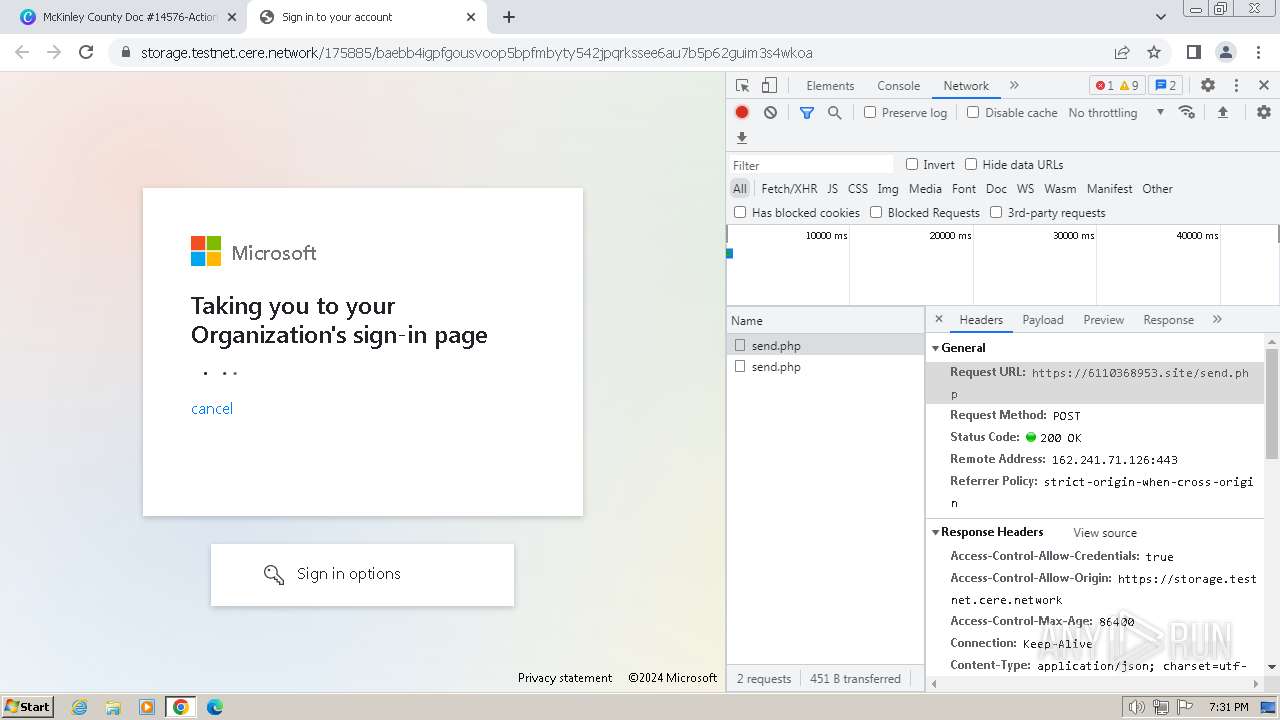The image size is (1280, 720).
Task: Close the request details pane
Action: click(x=939, y=319)
